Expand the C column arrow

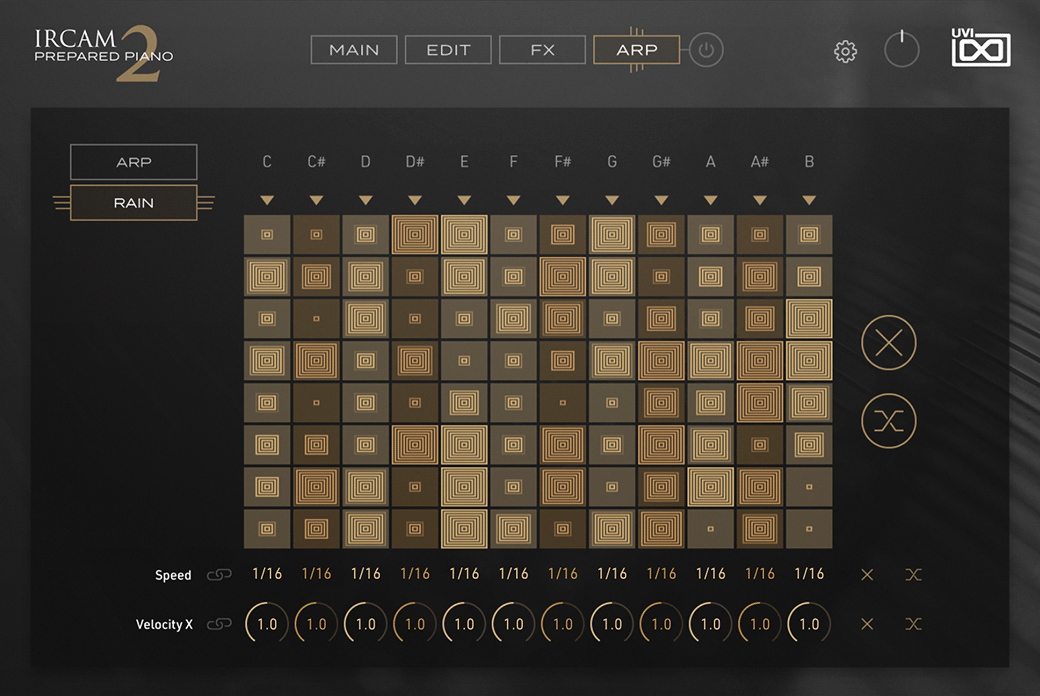pyautogui.click(x=267, y=200)
